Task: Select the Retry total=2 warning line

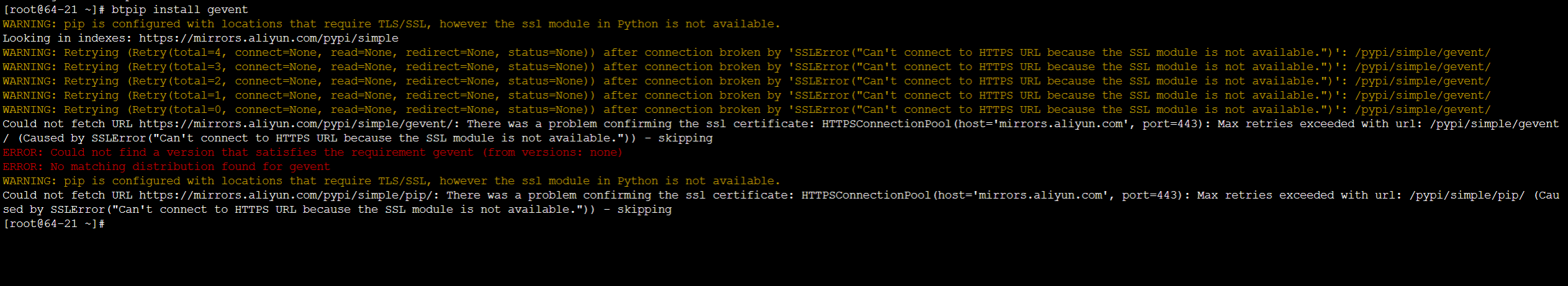Action: coord(746,81)
